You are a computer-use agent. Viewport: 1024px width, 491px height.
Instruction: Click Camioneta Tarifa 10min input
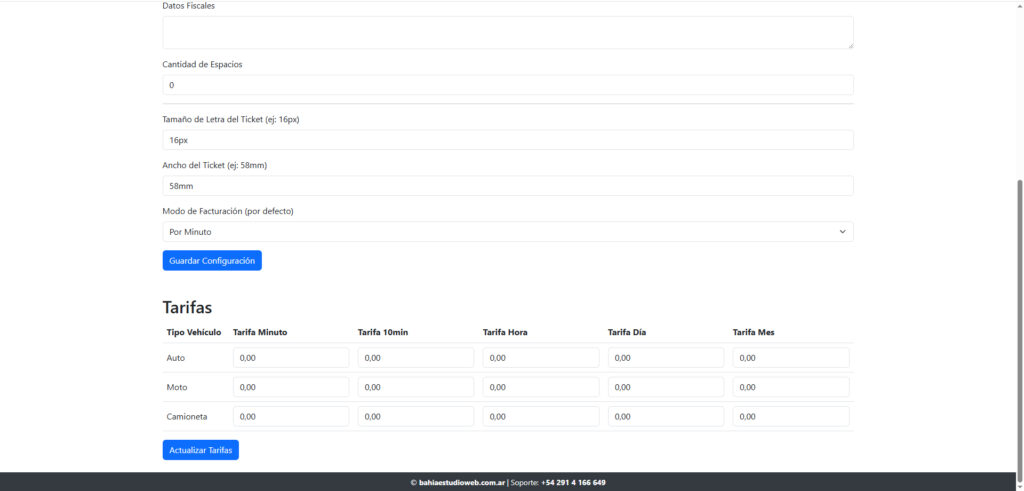[415, 416]
